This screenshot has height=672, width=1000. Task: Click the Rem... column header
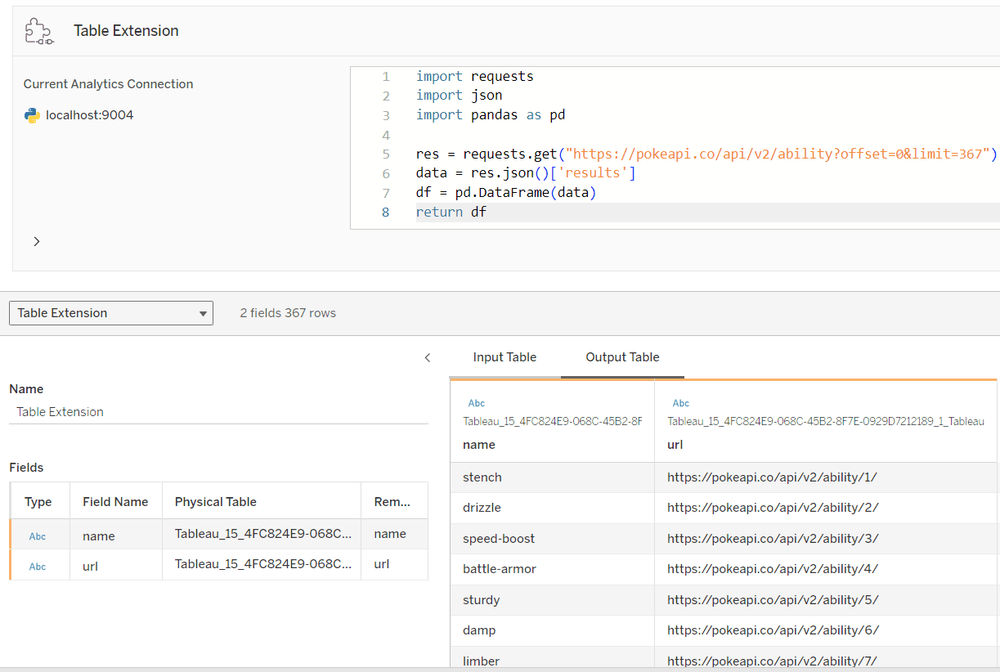pyautogui.click(x=392, y=502)
